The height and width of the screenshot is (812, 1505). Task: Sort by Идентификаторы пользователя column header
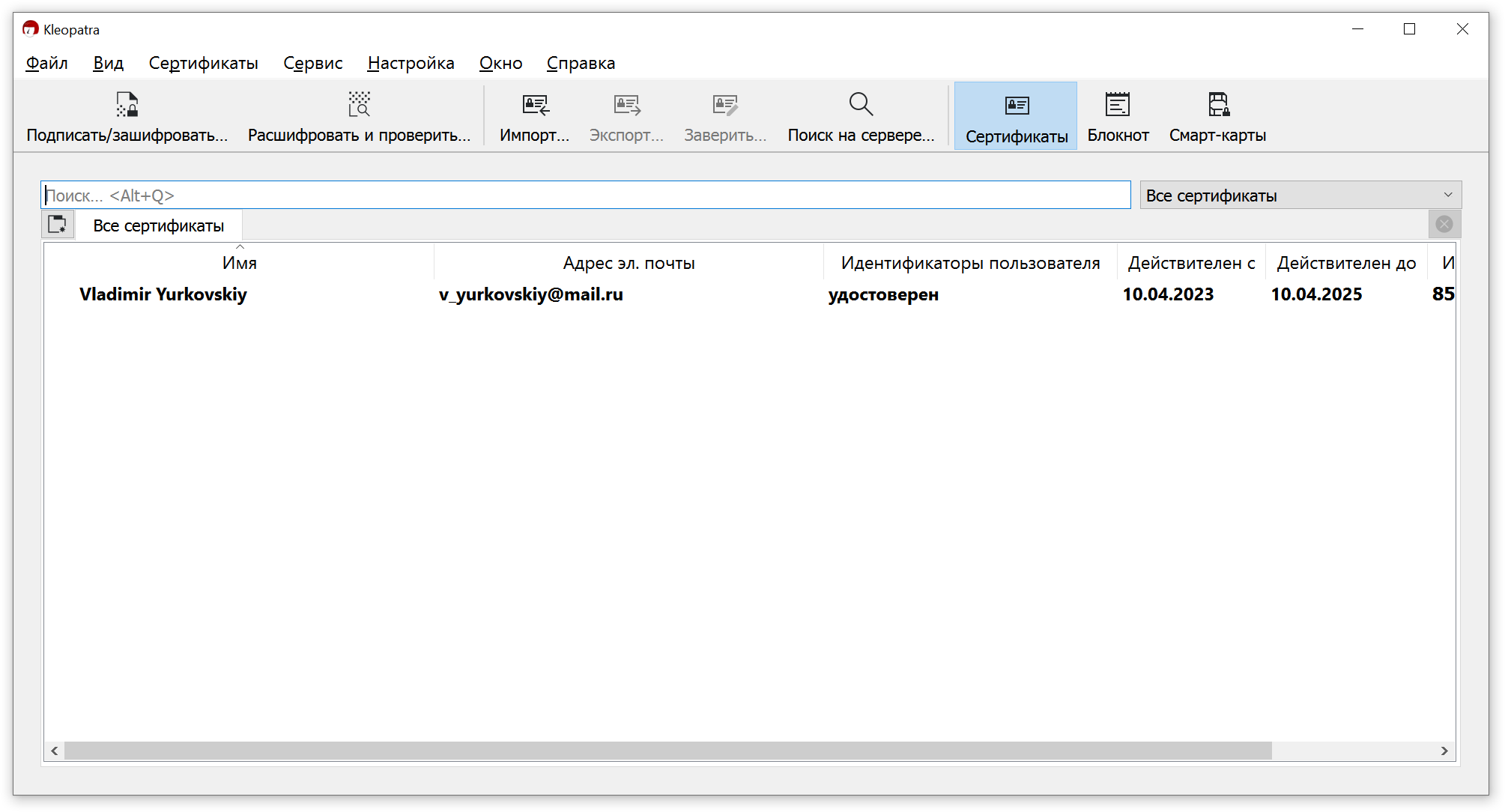pos(971,263)
